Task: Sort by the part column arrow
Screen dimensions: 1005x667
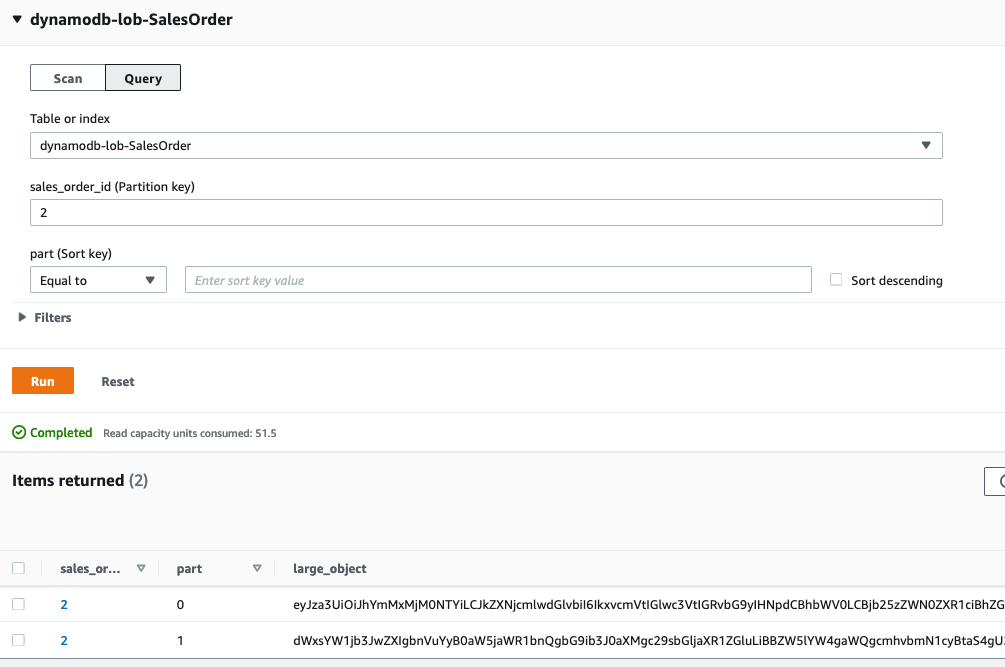Action: tap(257, 568)
